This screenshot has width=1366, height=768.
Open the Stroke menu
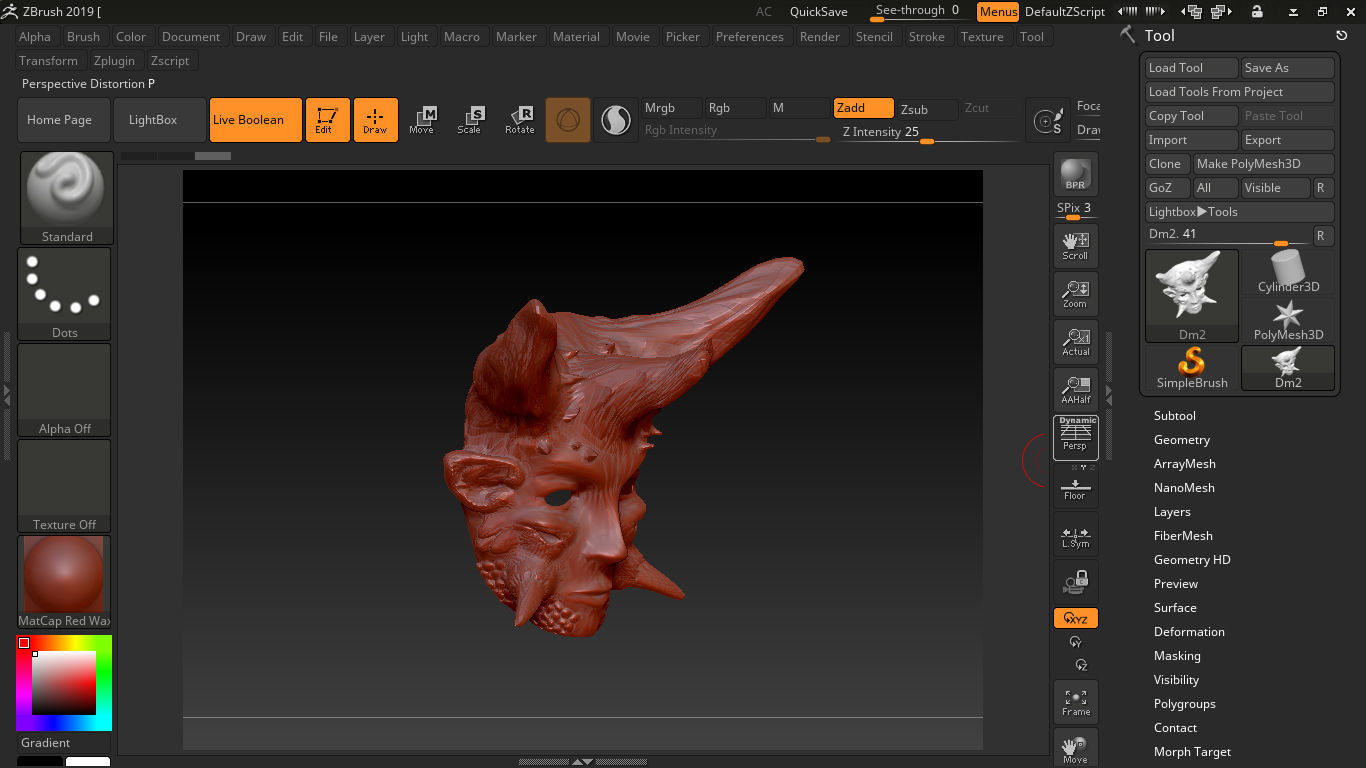click(926, 37)
